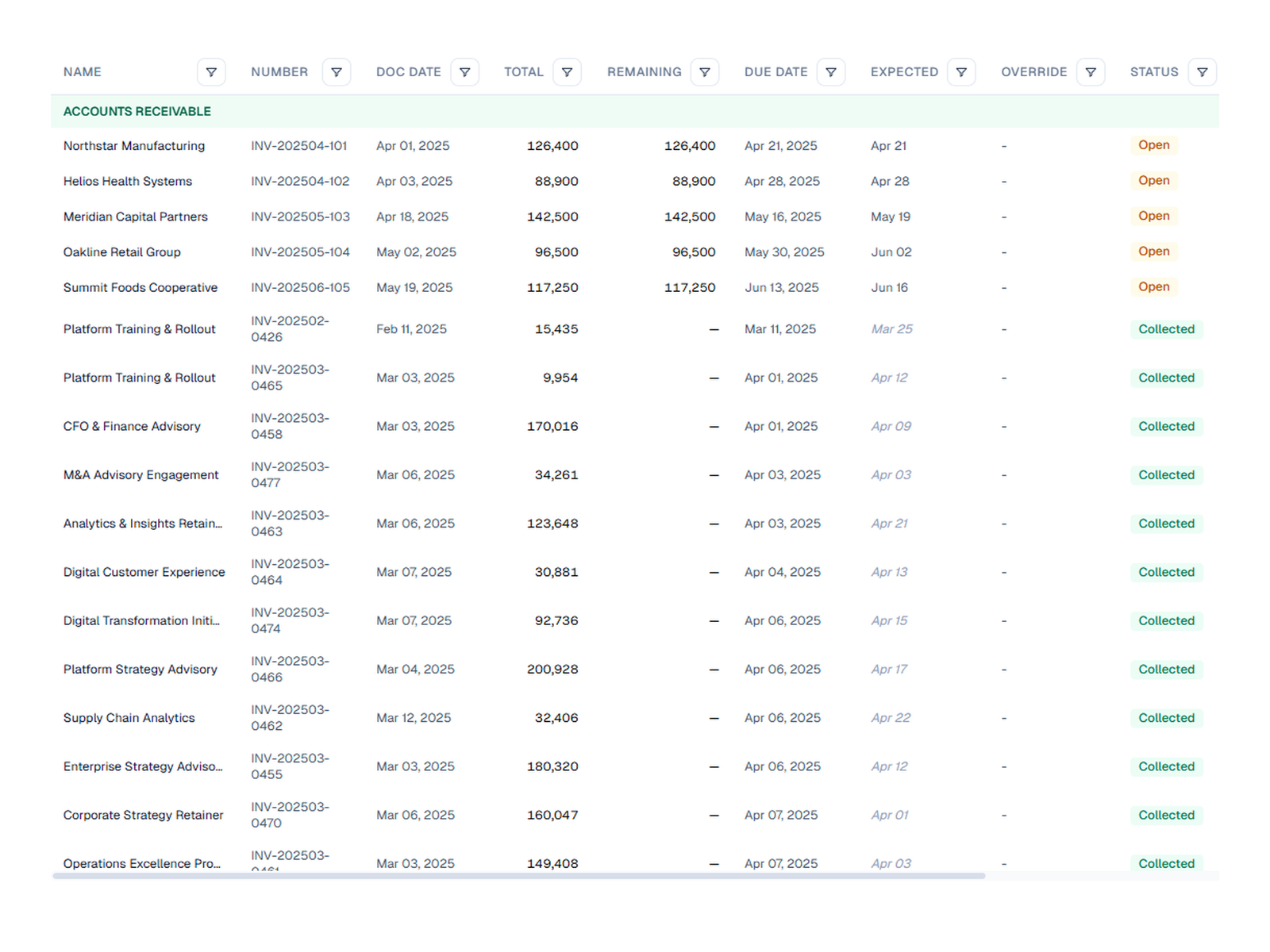Click the OVERRIDE column filter icon
The image size is (1270, 952).
click(x=1091, y=72)
